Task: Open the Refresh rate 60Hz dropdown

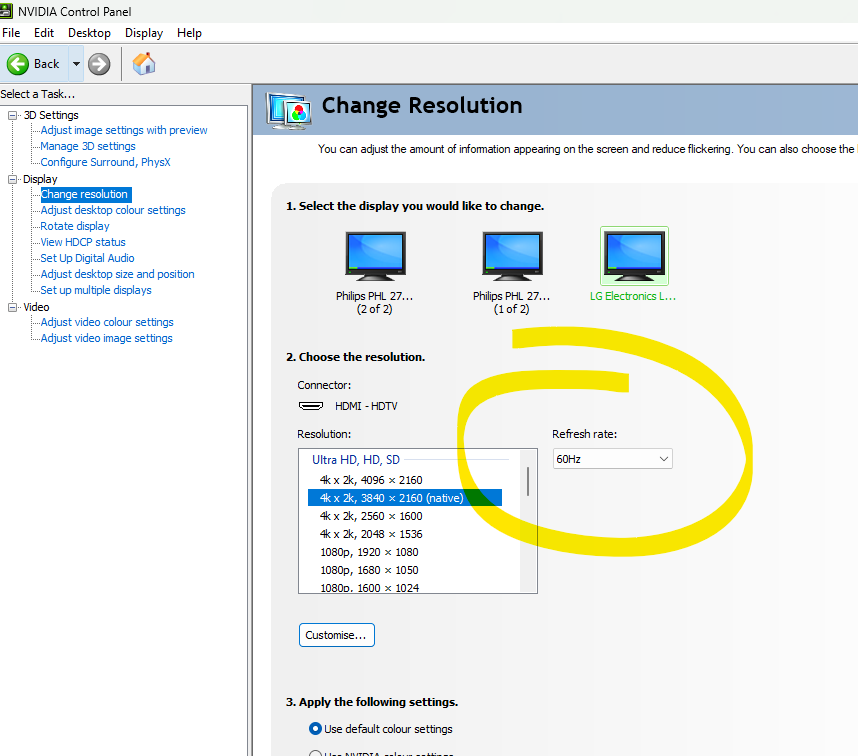Action: (x=612, y=459)
